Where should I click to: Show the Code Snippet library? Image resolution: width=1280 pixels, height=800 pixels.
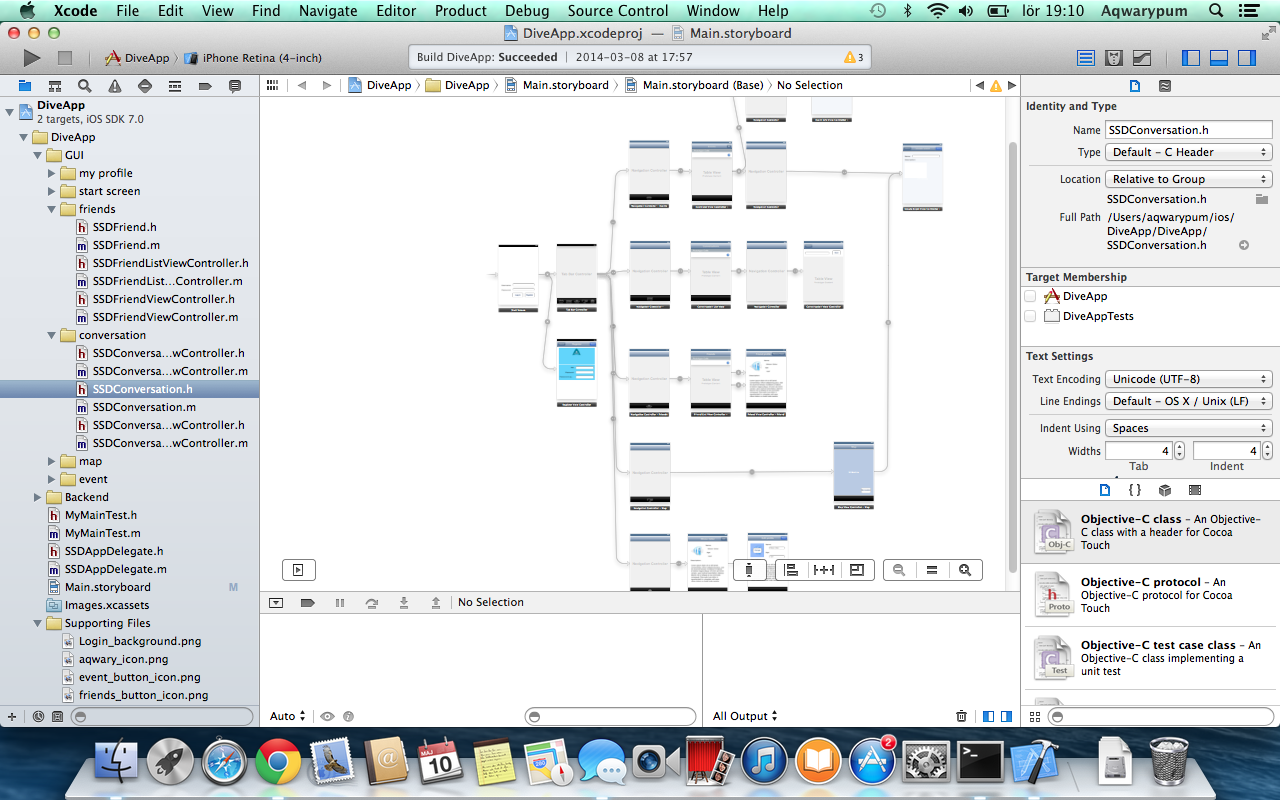pos(1135,490)
